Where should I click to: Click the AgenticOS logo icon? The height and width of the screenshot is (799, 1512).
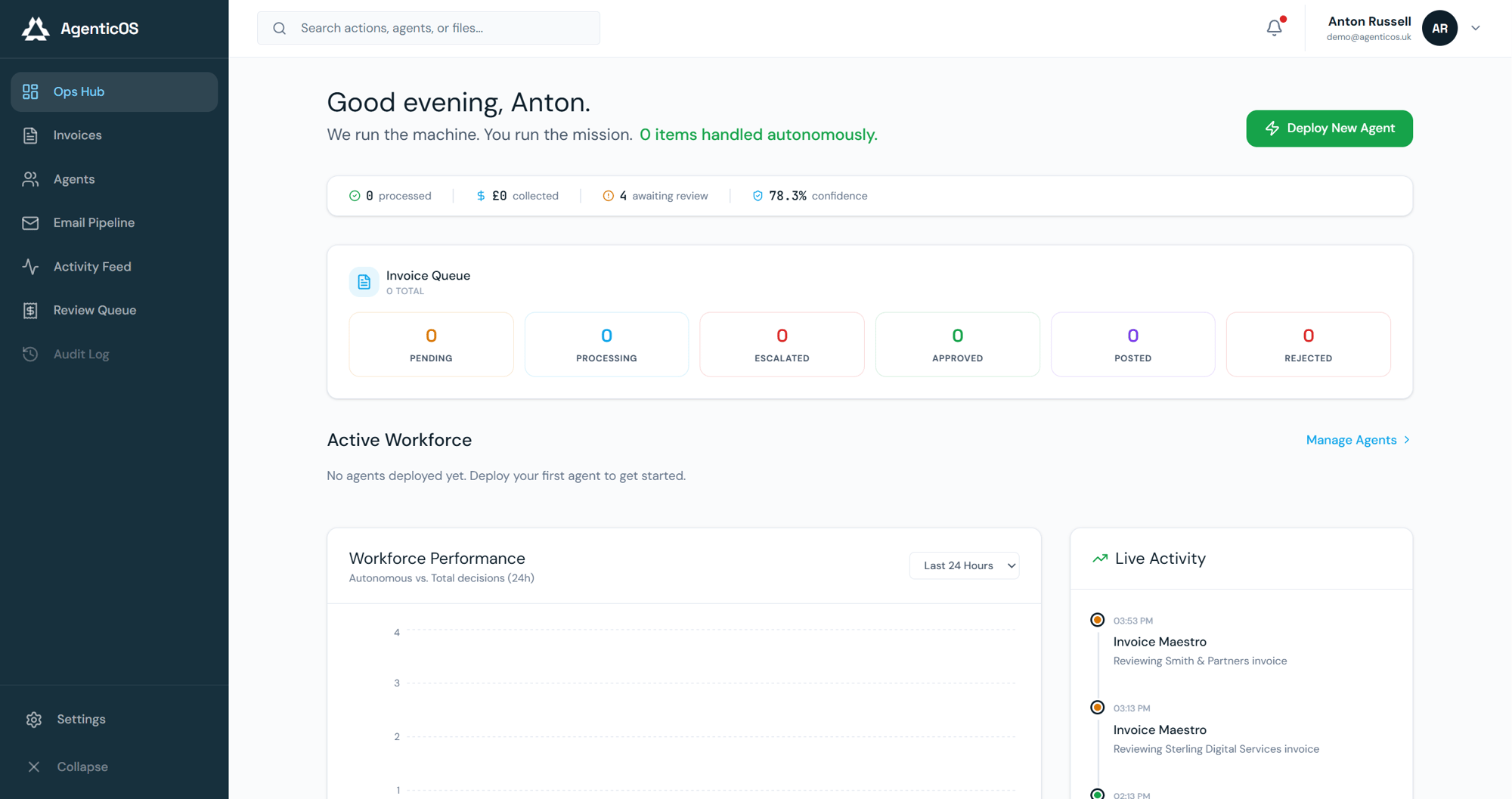pyautogui.click(x=35, y=29)
